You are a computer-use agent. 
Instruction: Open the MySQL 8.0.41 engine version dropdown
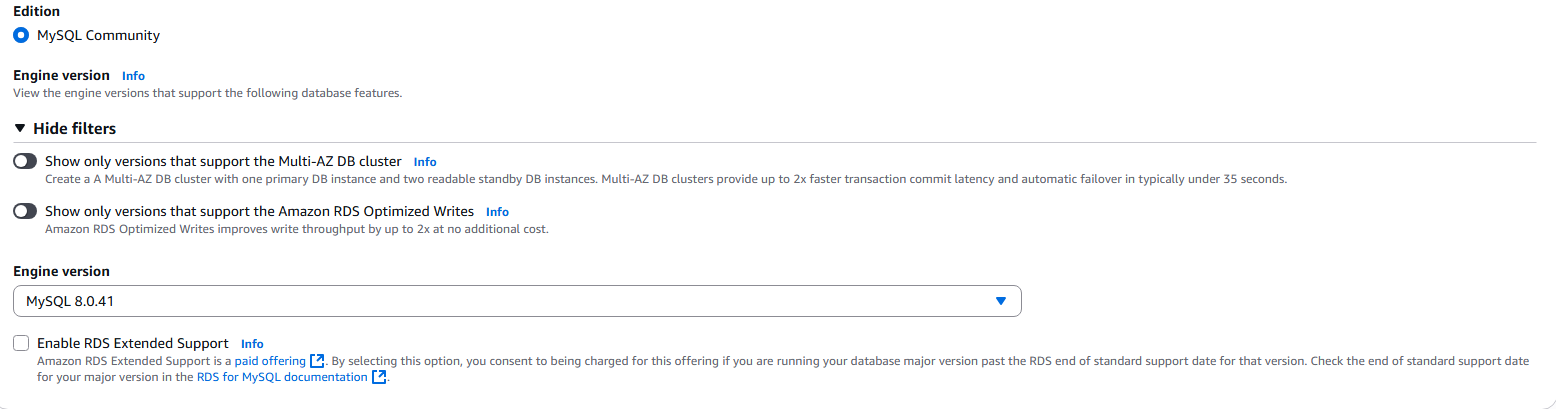(x=517, y=301)
